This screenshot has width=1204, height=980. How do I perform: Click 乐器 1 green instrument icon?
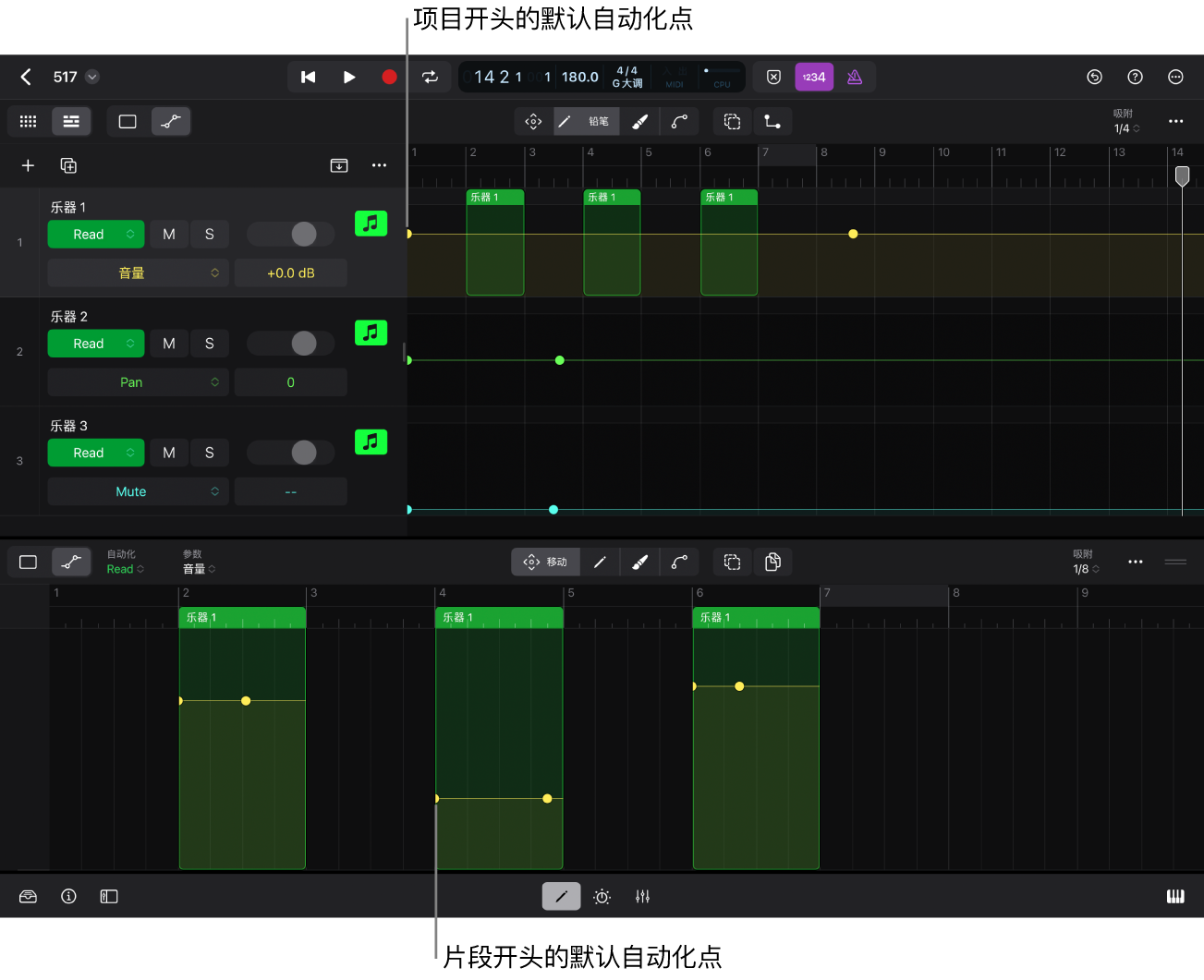pos(371,224)
